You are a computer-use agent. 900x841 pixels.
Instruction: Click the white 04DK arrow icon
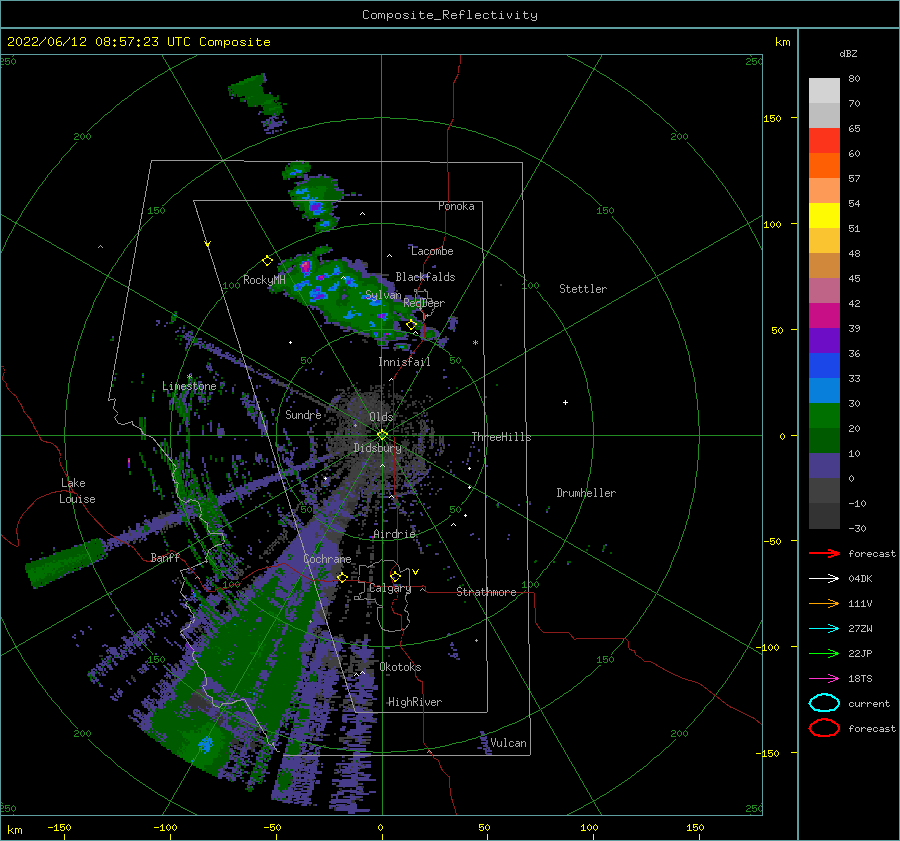click(824, 578)
